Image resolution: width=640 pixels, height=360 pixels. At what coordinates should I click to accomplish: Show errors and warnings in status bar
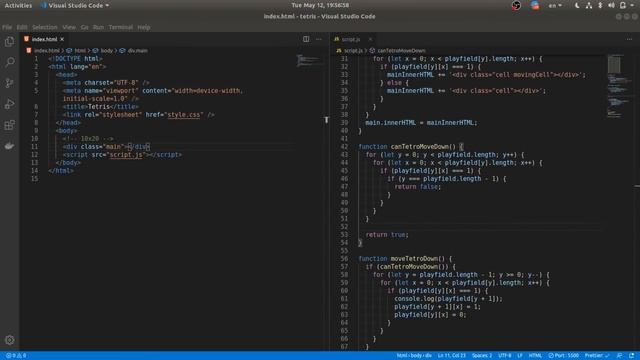[16, 356]
